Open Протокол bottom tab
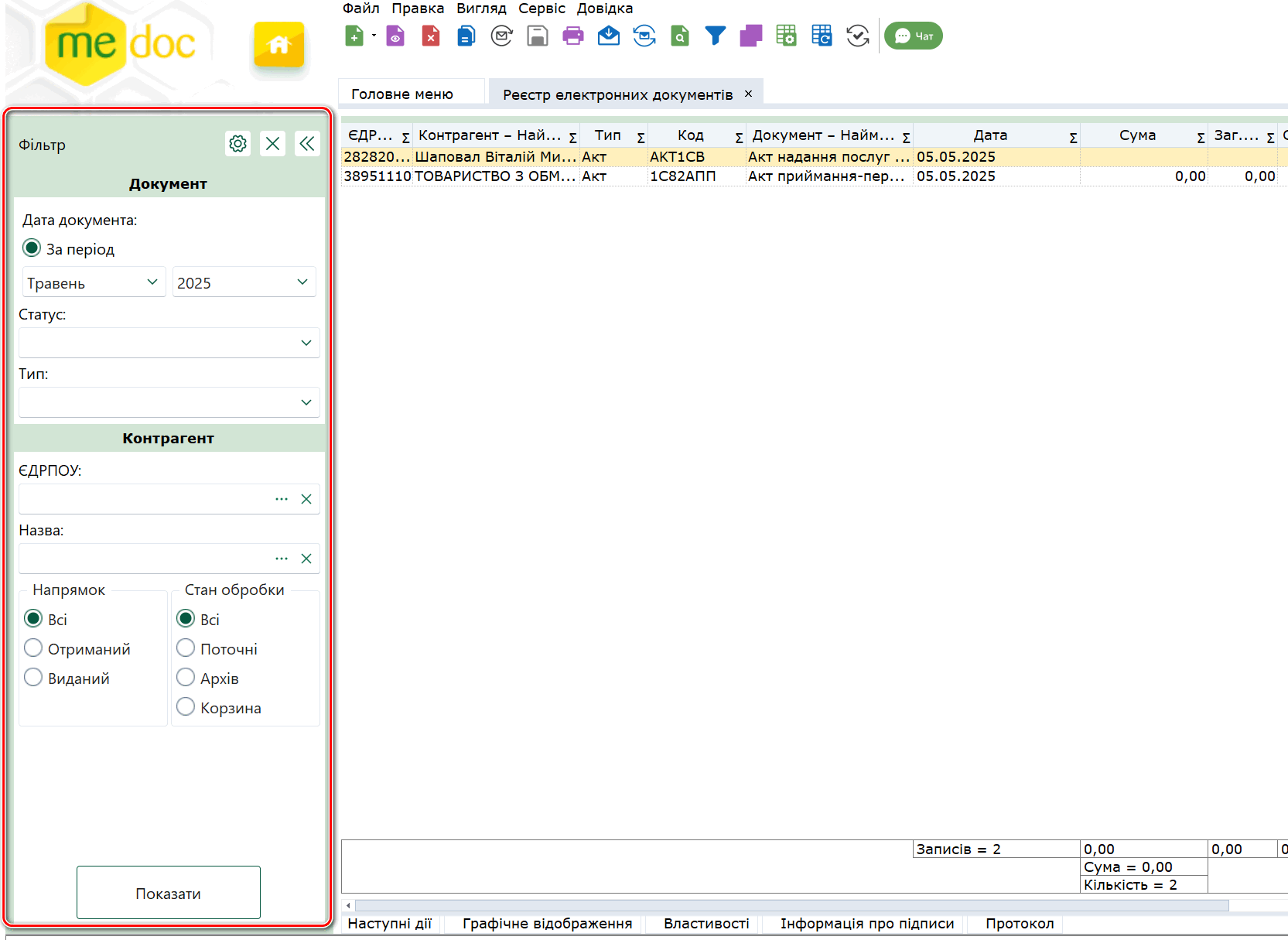Screen dimensions: 1288x940 [1020, 924]
